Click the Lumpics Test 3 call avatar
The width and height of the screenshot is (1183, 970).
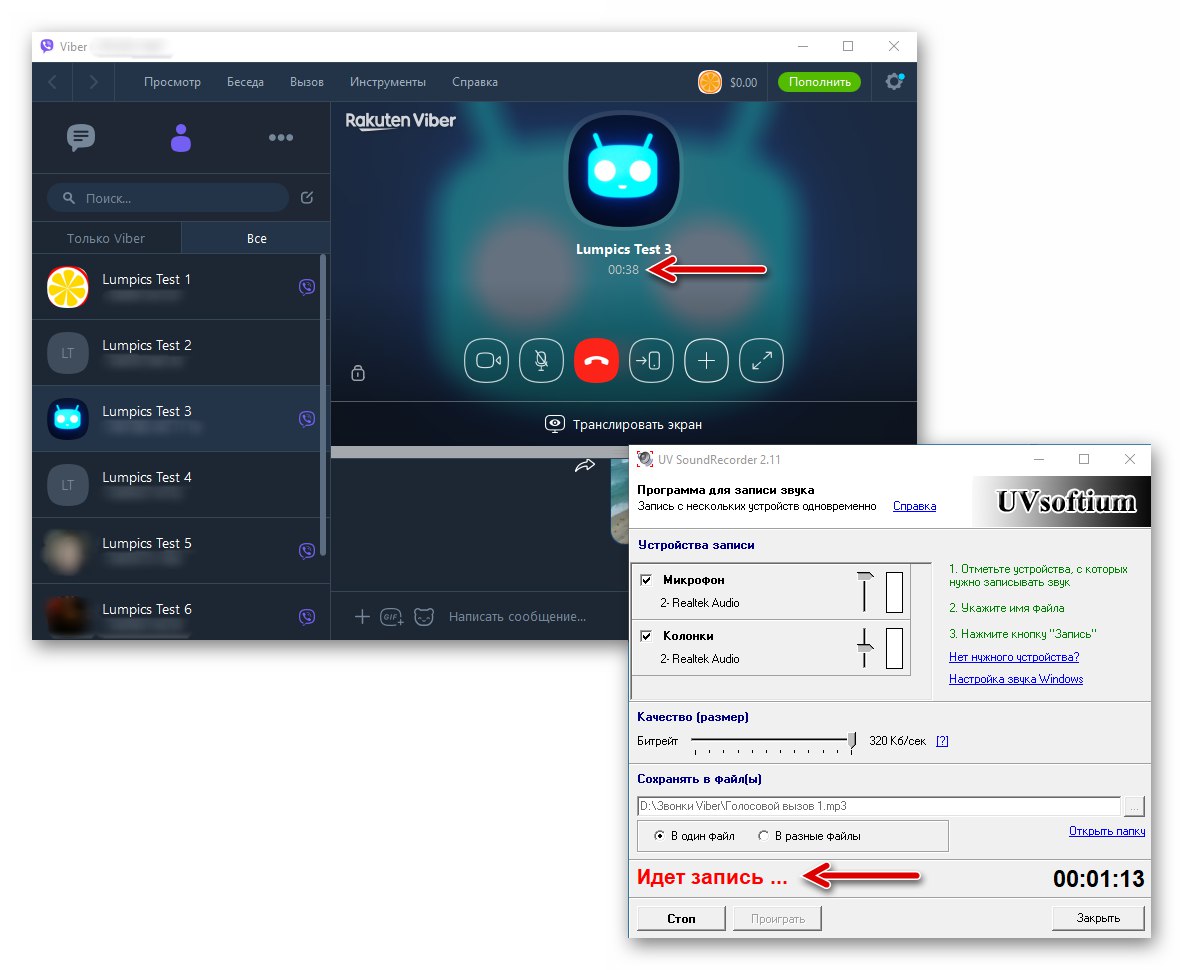coord(623,171)
